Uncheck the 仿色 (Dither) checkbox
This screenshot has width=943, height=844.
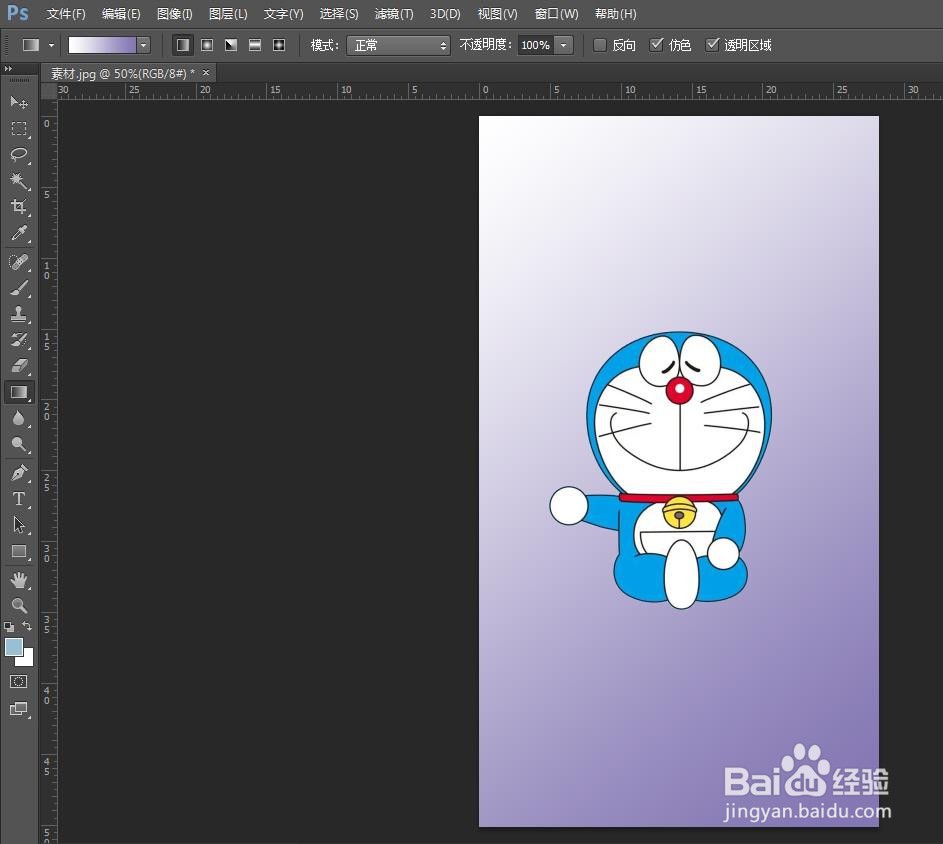(657, 45)
